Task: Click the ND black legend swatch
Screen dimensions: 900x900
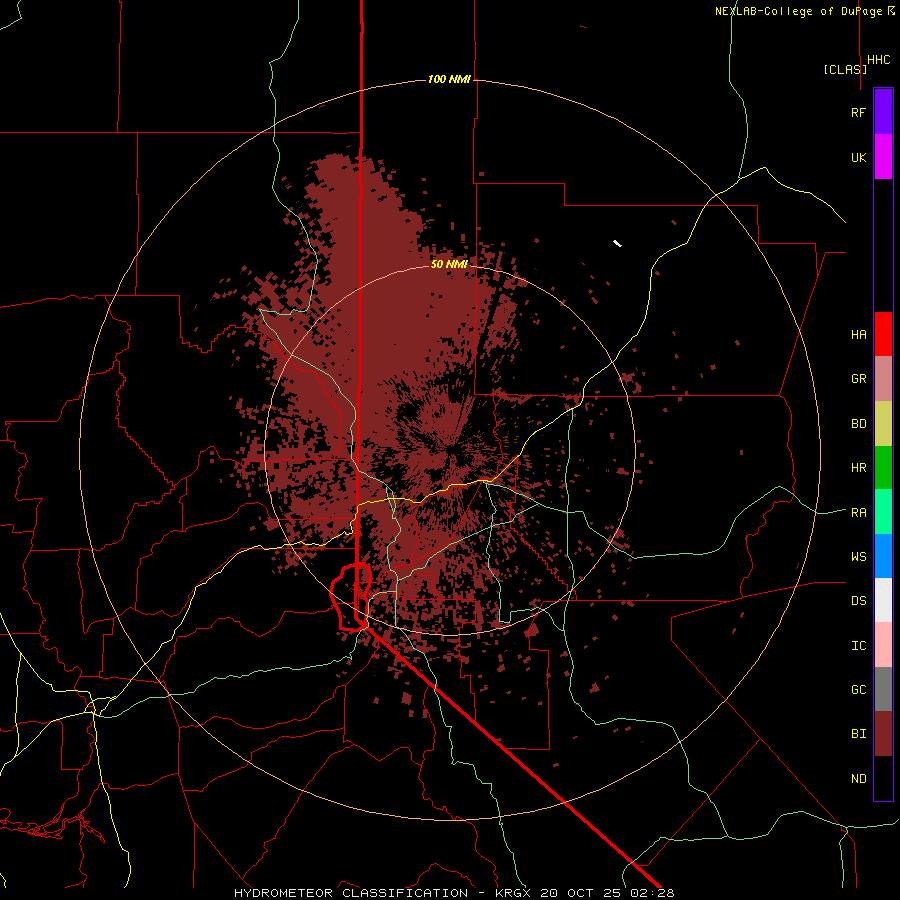Action: click(883, 778)
